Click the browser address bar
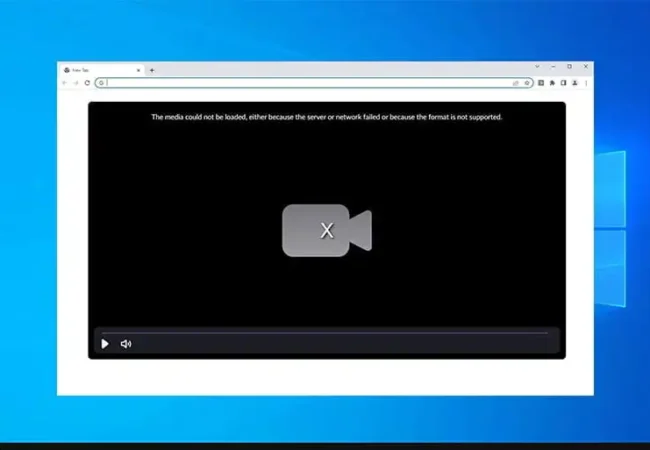Viewport: 650px width, 450px height. pyautogui.click(x=300, y=83)
